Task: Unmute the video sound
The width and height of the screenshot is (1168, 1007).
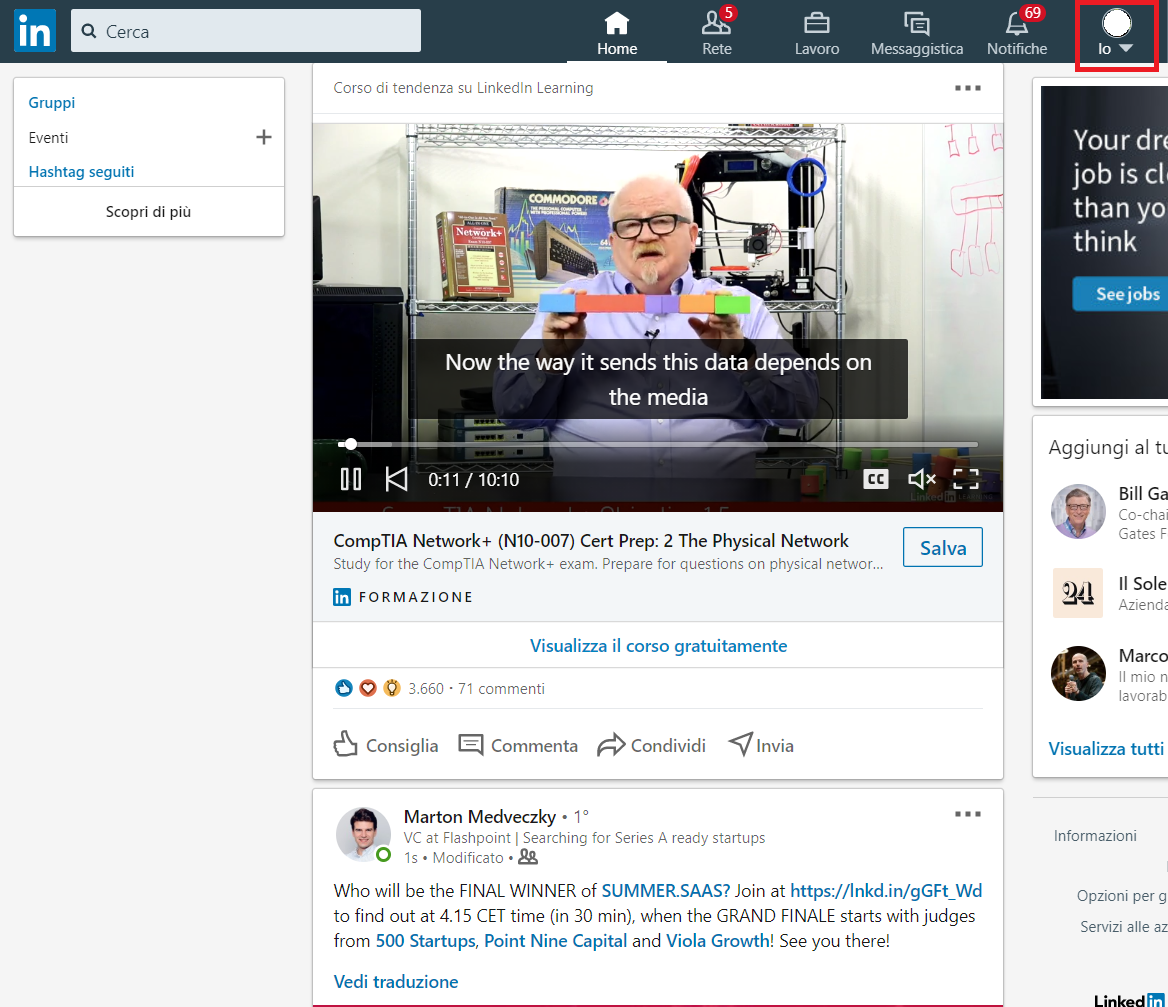Action: click(921, 480)
